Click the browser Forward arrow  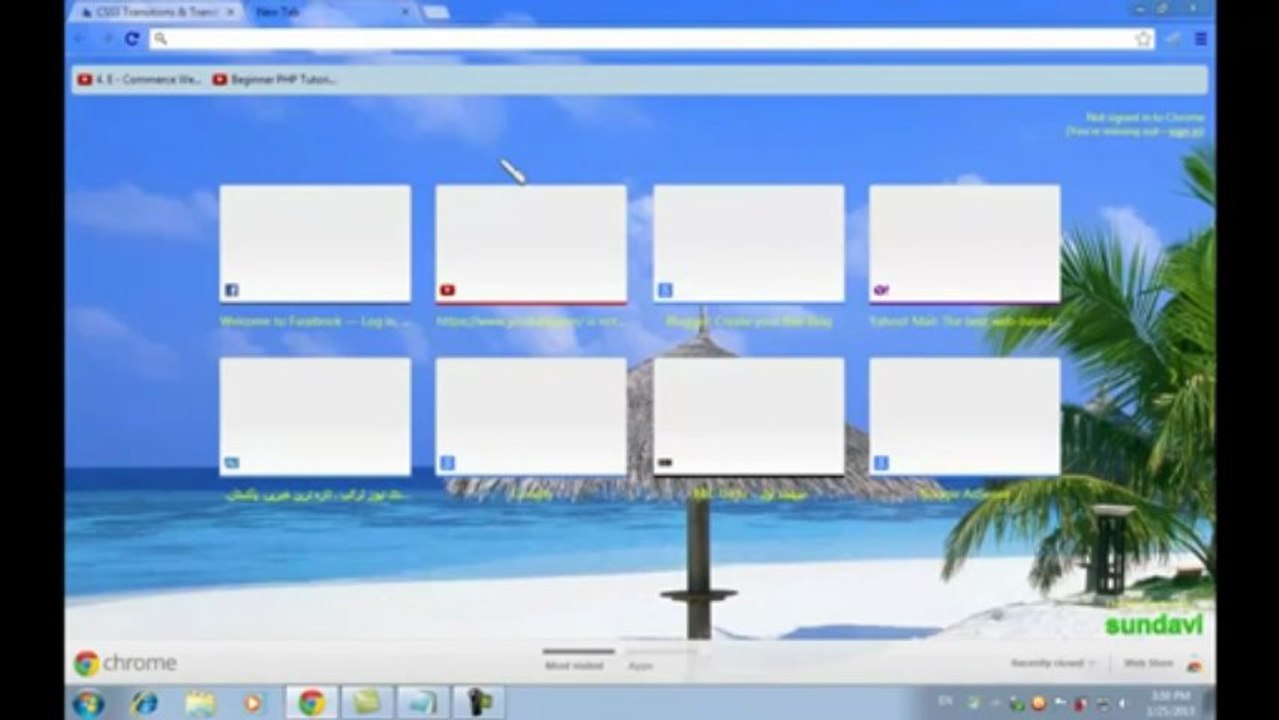pyautogui.click(x=107, y=39)
